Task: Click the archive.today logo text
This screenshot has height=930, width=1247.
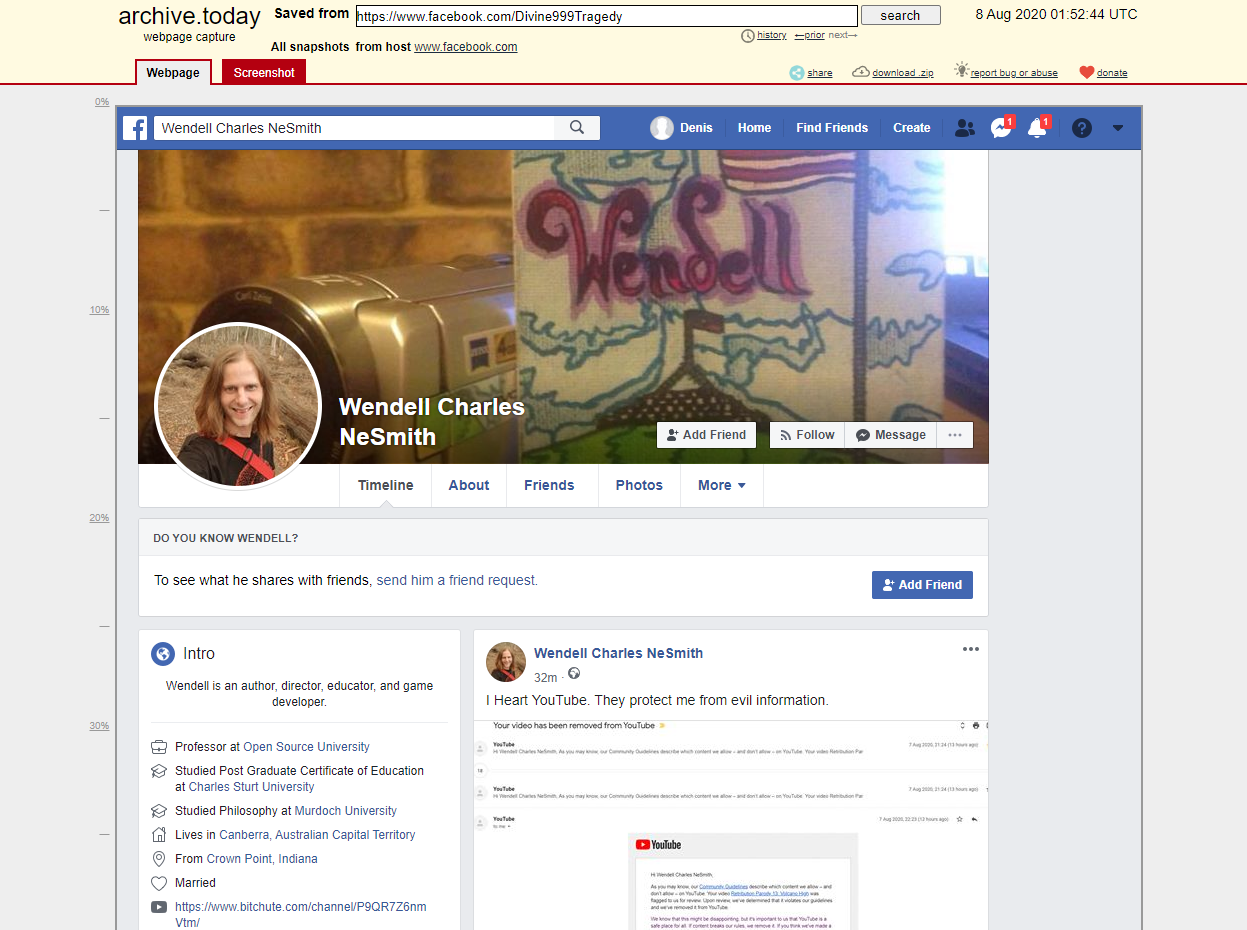Action: click(189, 16)
